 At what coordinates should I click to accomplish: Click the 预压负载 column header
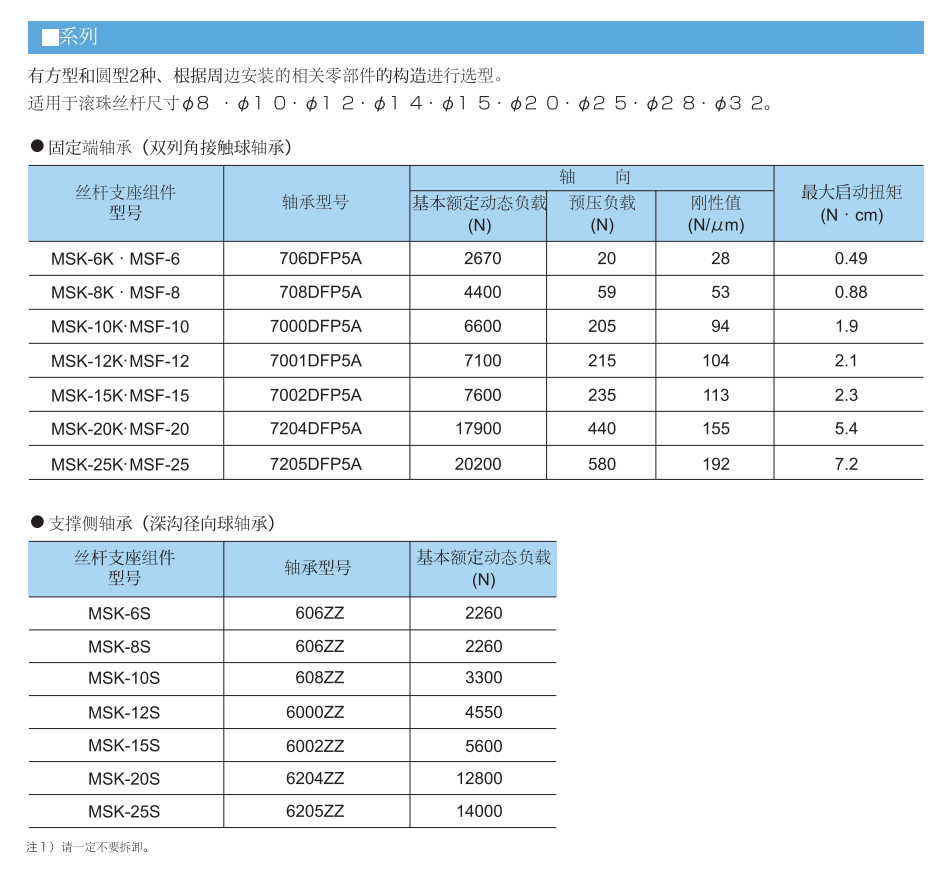(x=602, y=213)
